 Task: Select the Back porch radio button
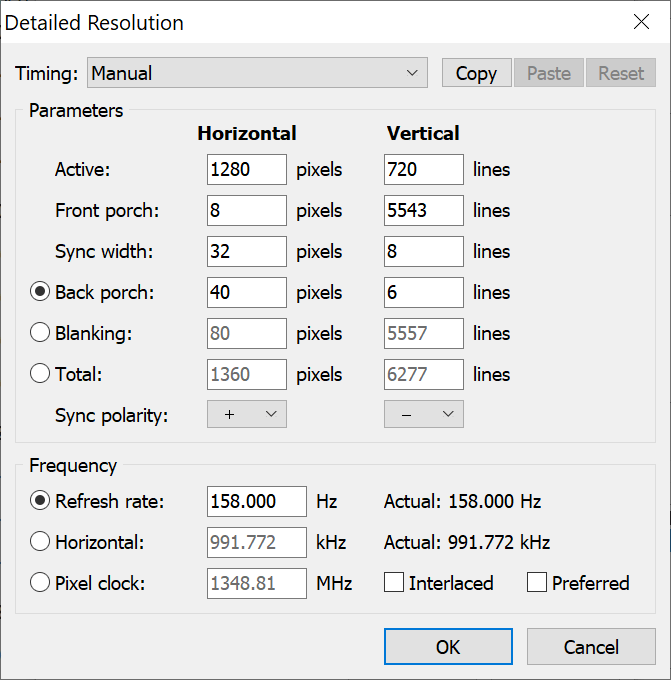[x=40, y=292]
